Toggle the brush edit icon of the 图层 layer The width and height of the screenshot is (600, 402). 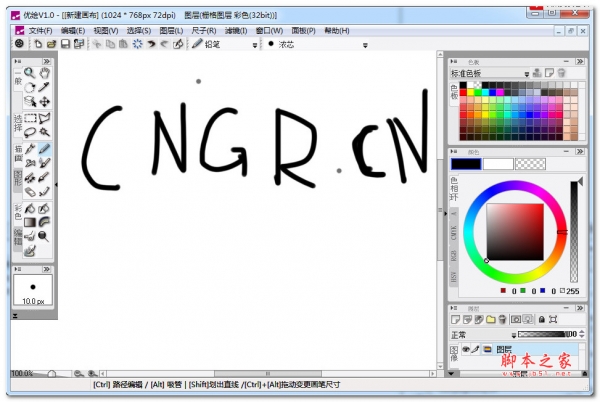[476, 349]
